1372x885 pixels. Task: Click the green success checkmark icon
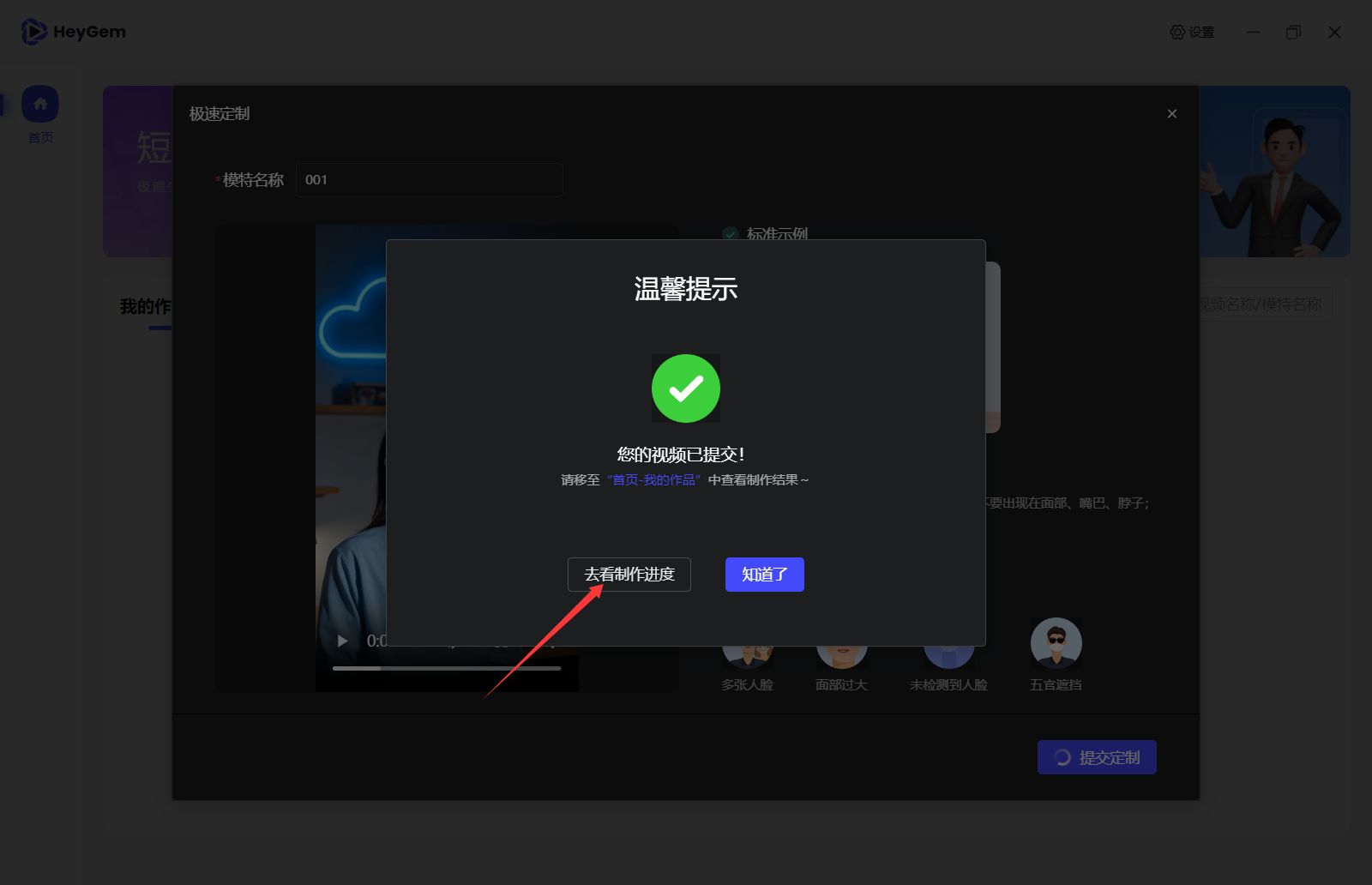(x=686, y=388)
